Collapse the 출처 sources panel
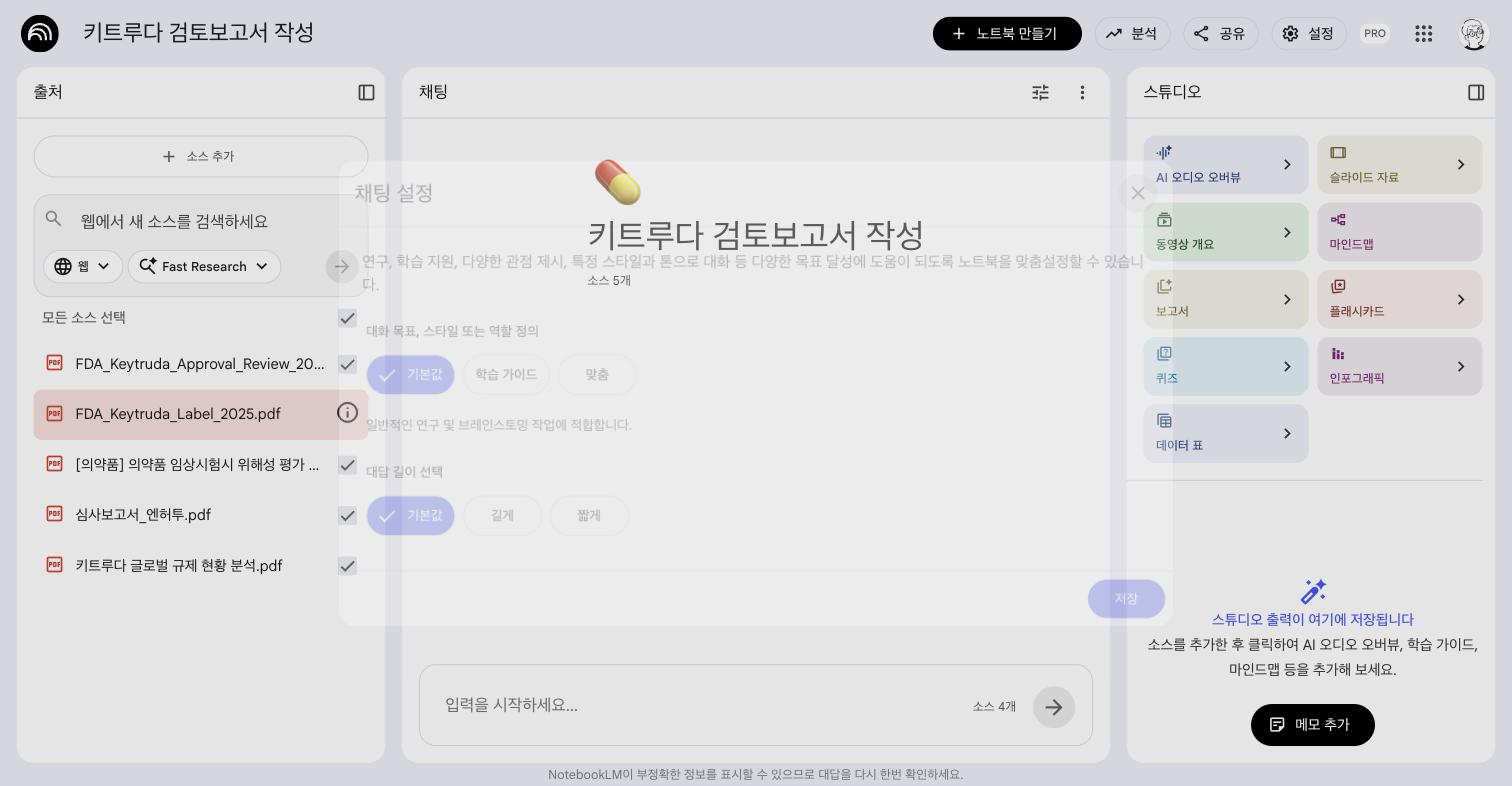Viewport: 1512px width, 786px height. point(366,92)
